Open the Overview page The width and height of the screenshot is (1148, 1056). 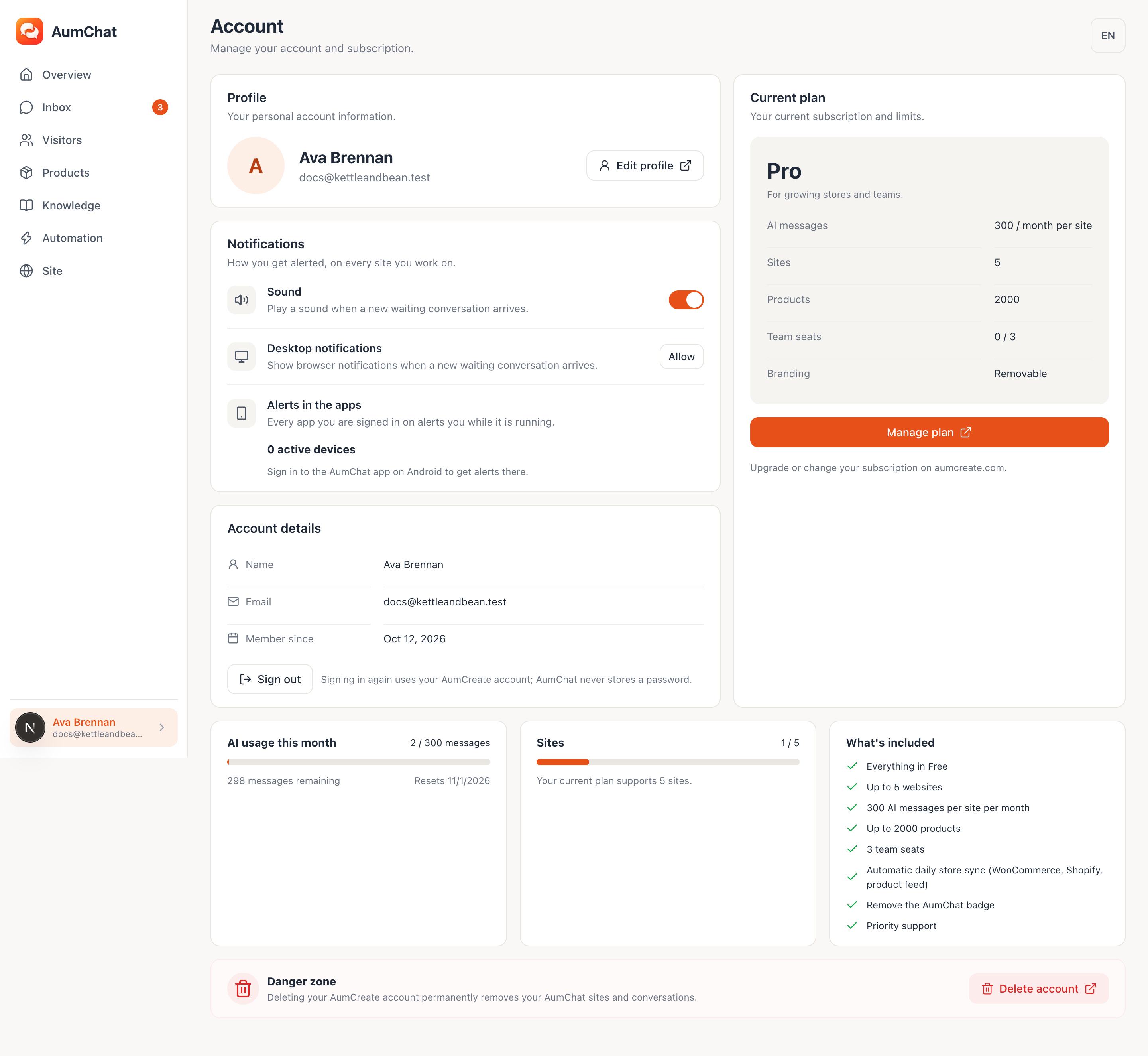coord(94,75)
